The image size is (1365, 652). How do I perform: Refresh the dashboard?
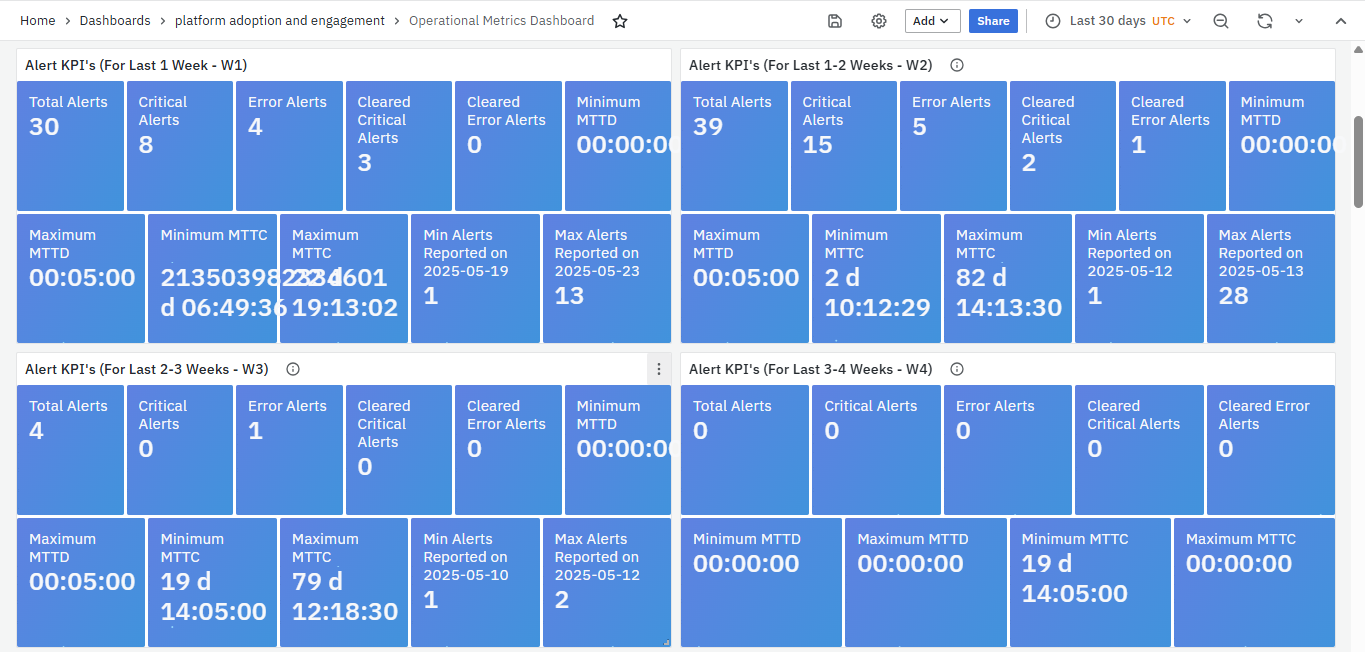(1265, 21)
